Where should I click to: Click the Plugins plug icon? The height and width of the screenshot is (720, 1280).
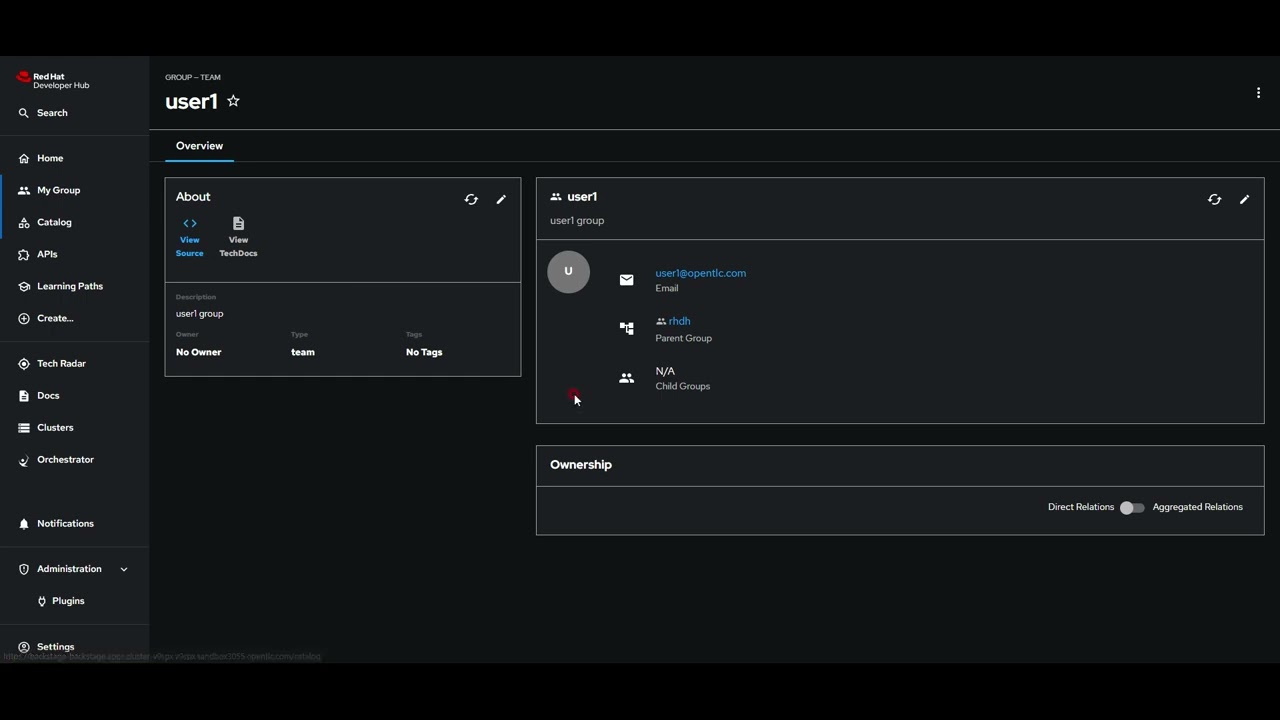click(x=41, y=601)
